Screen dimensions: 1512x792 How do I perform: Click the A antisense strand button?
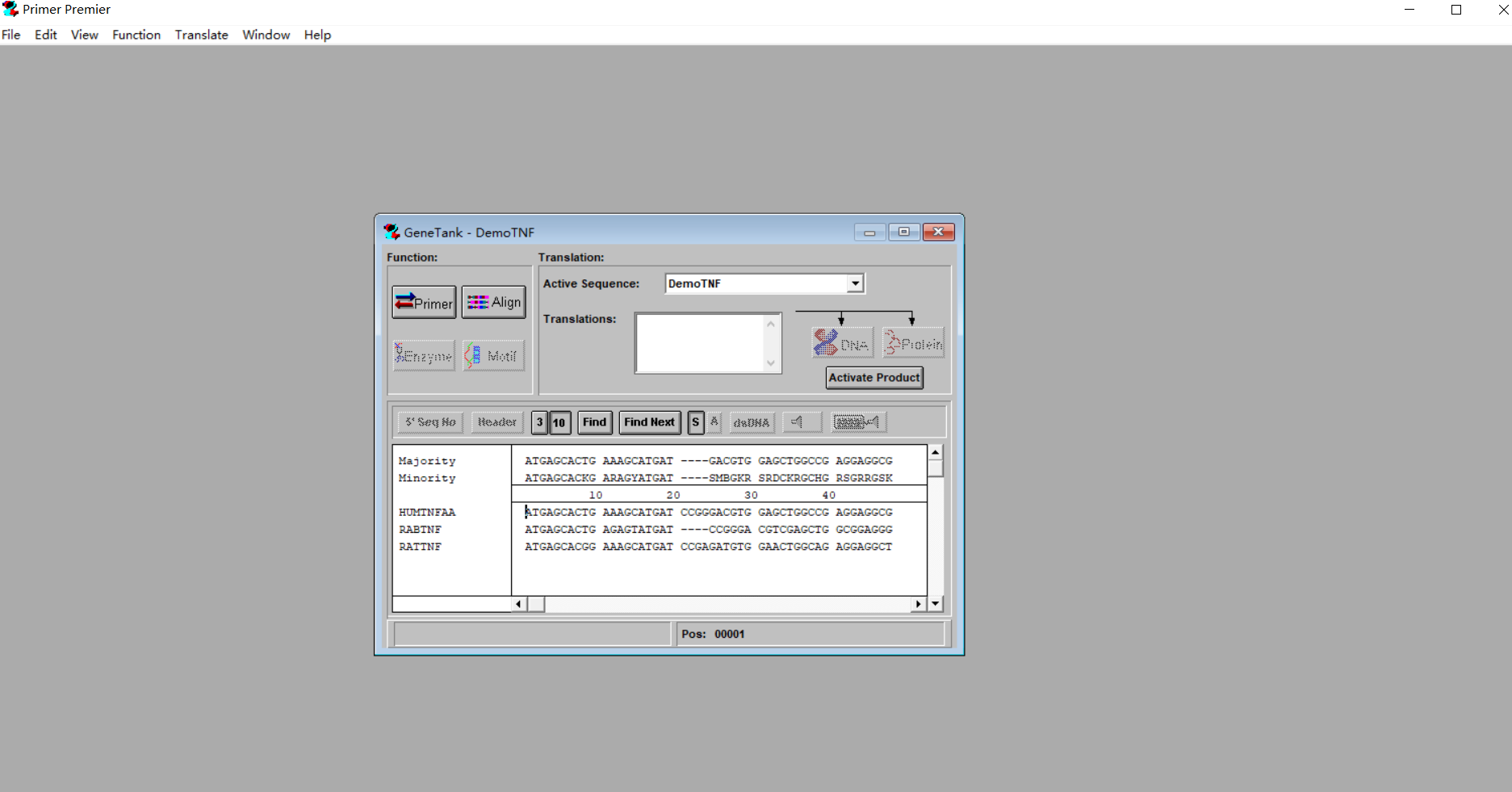pyautogui.click(x=714, y=422)
